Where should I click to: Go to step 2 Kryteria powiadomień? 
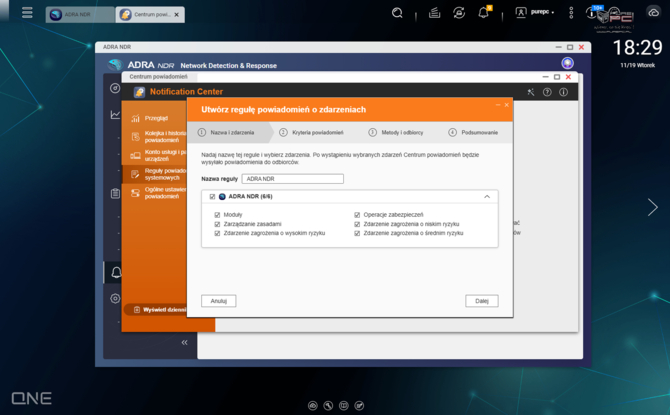pyautogui.click(x=311, y=132)
